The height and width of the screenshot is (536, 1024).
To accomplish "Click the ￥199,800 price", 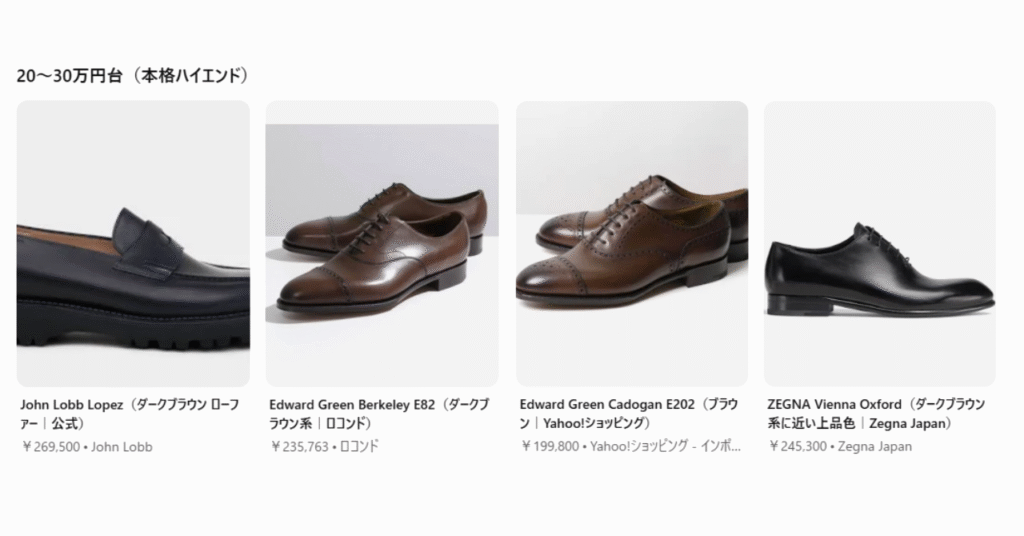I will click(549, 447).
